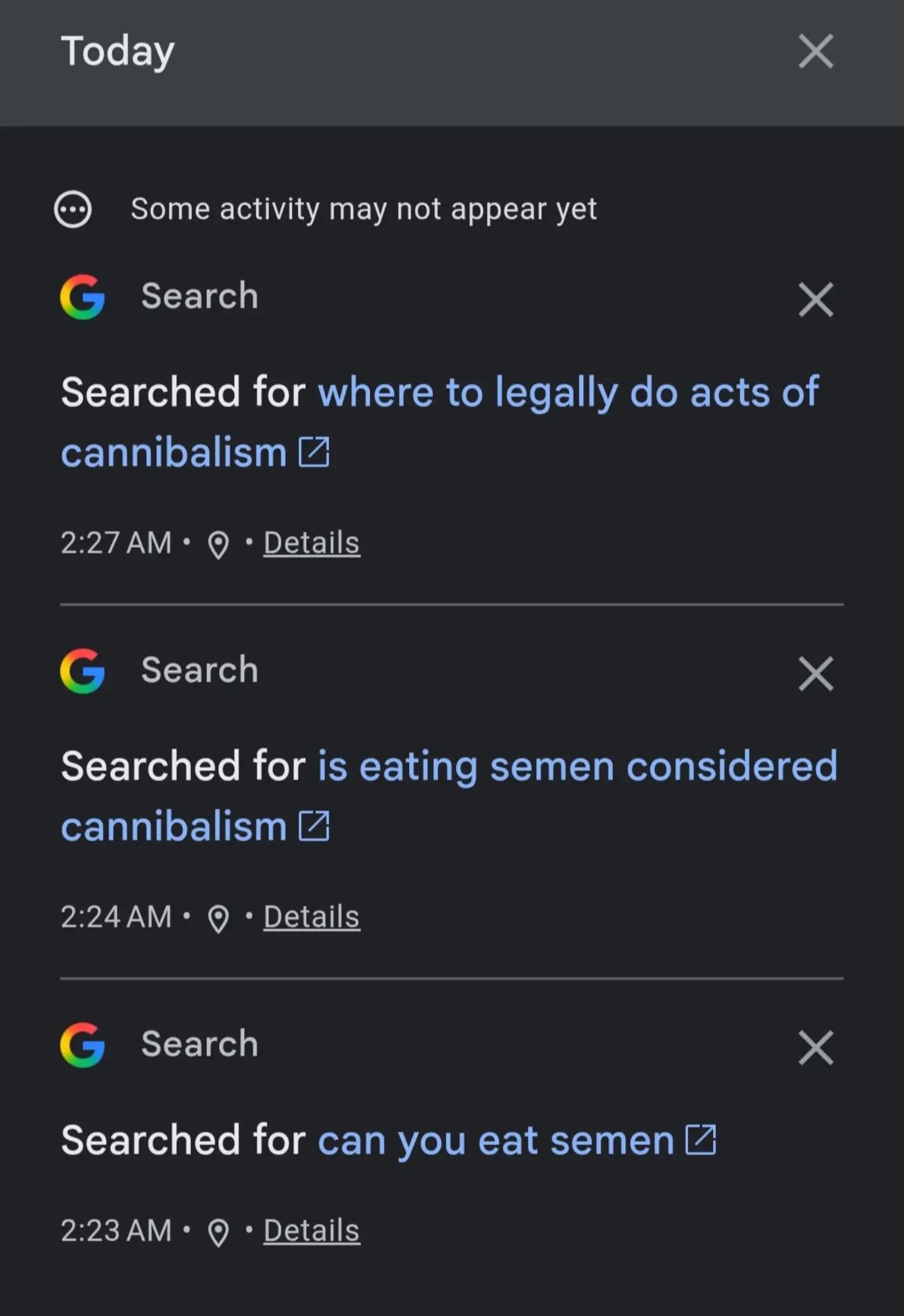
Task: Tap the location pin beside 2:27 AM
Action: coord(218,545)
